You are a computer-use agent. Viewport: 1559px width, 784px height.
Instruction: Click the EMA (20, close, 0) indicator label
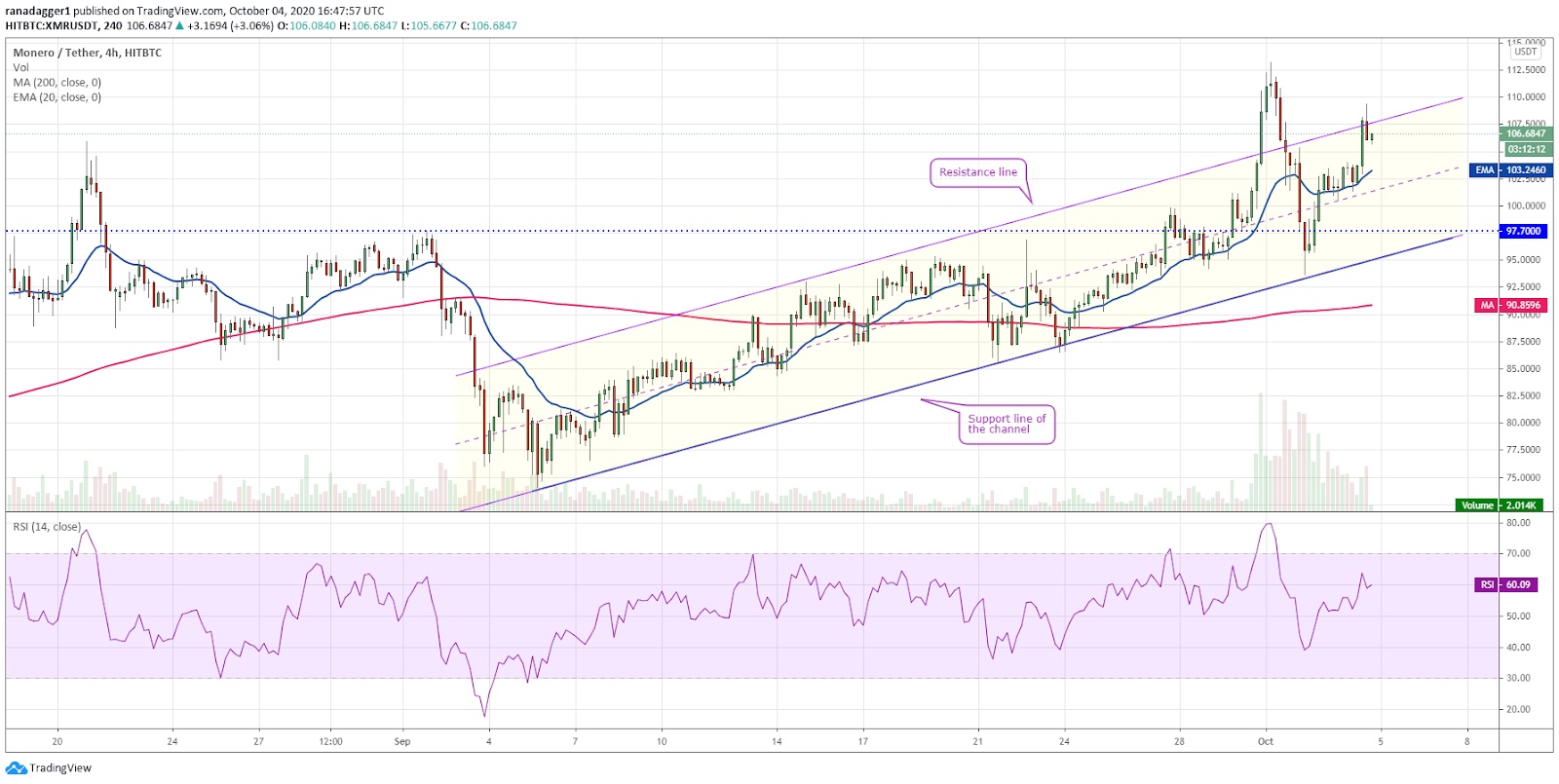[57, 96]
